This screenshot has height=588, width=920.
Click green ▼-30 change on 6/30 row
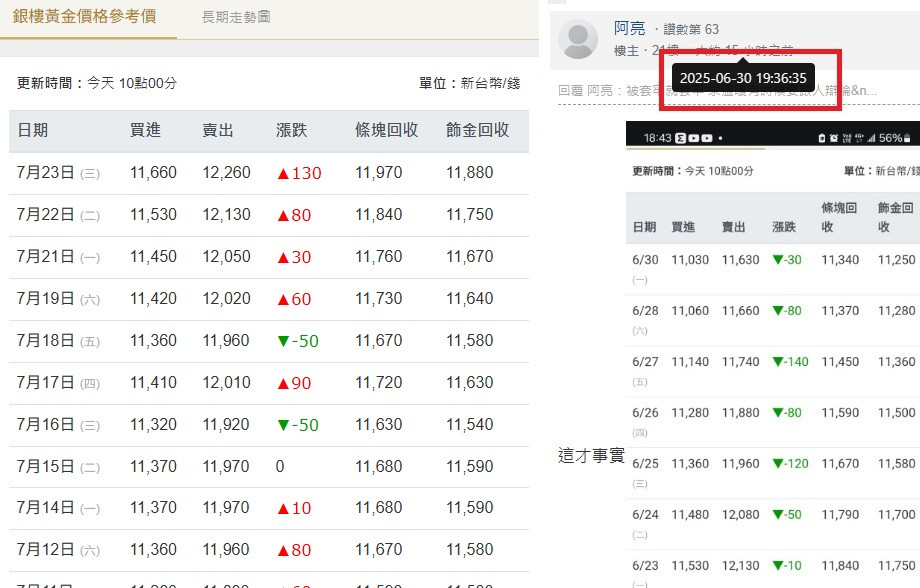787,260
